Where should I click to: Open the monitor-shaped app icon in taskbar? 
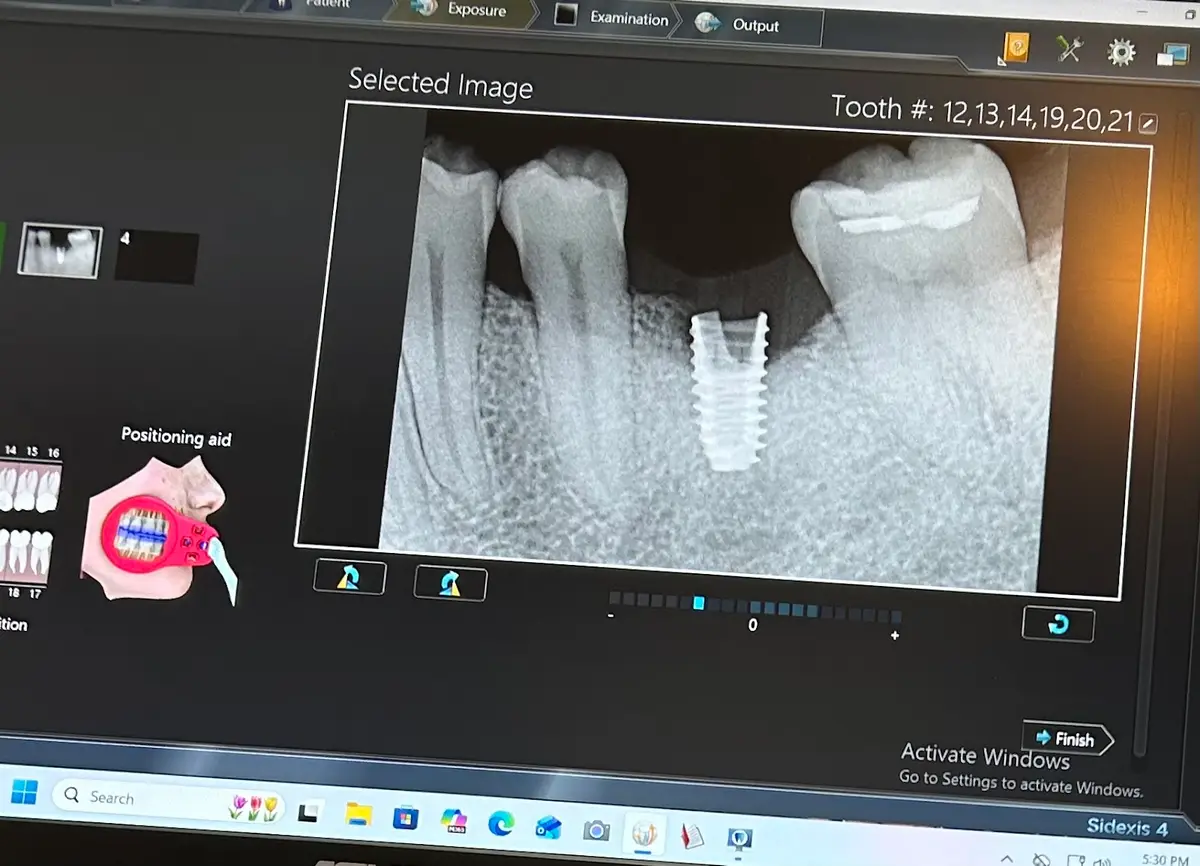click(740, 838)
